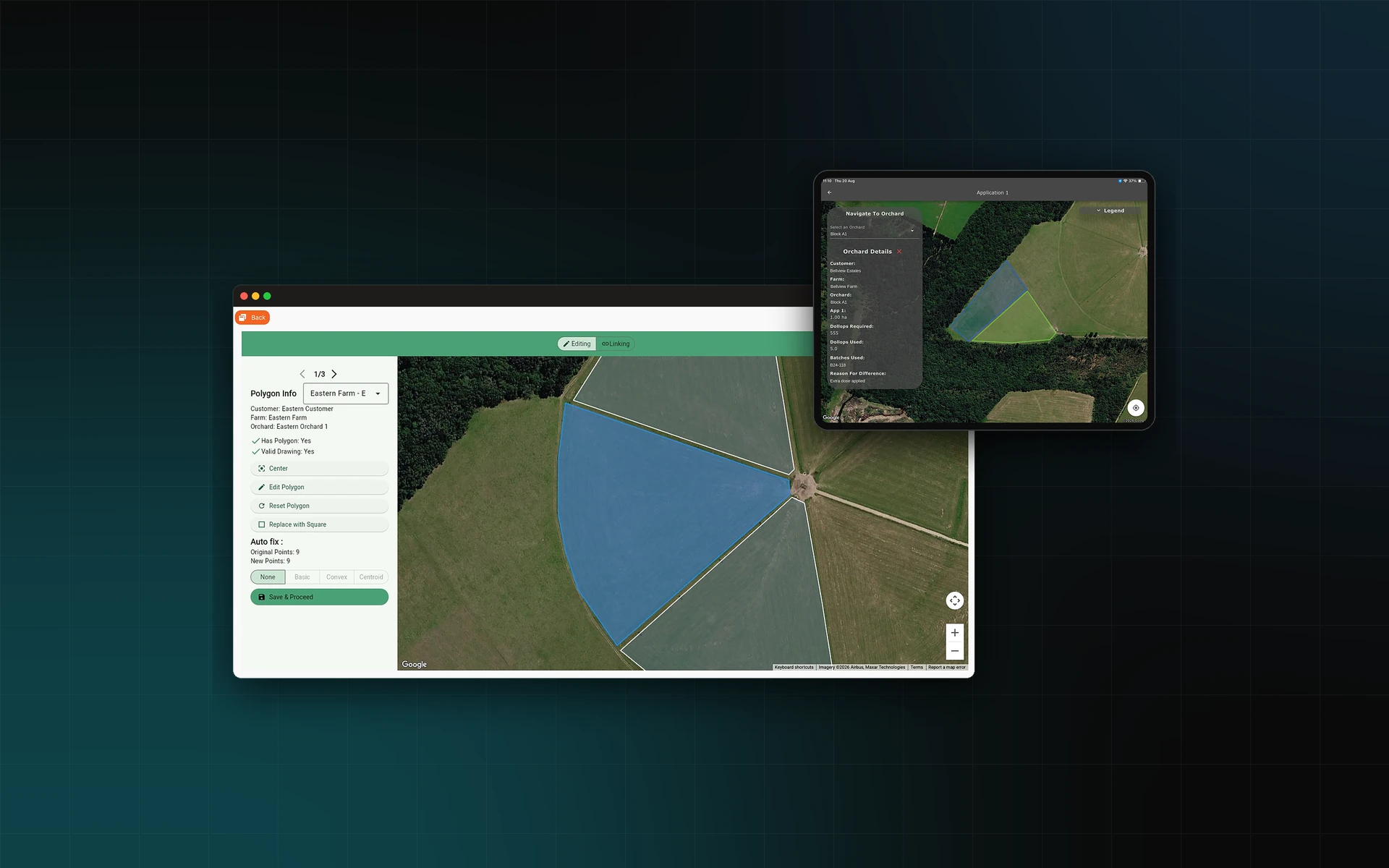
Task: Click pencil icon in Edit Polygon
Action: coord(262,488)
